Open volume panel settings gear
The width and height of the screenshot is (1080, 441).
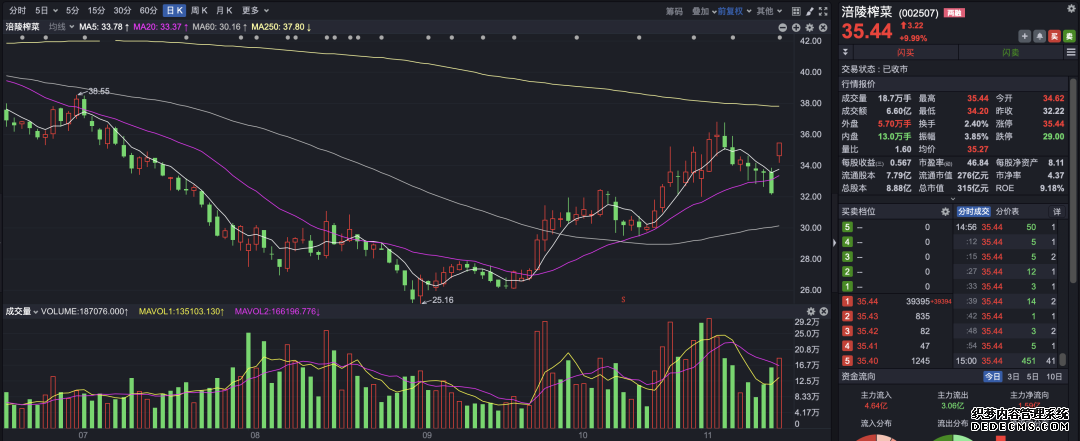tap(811, 311)
